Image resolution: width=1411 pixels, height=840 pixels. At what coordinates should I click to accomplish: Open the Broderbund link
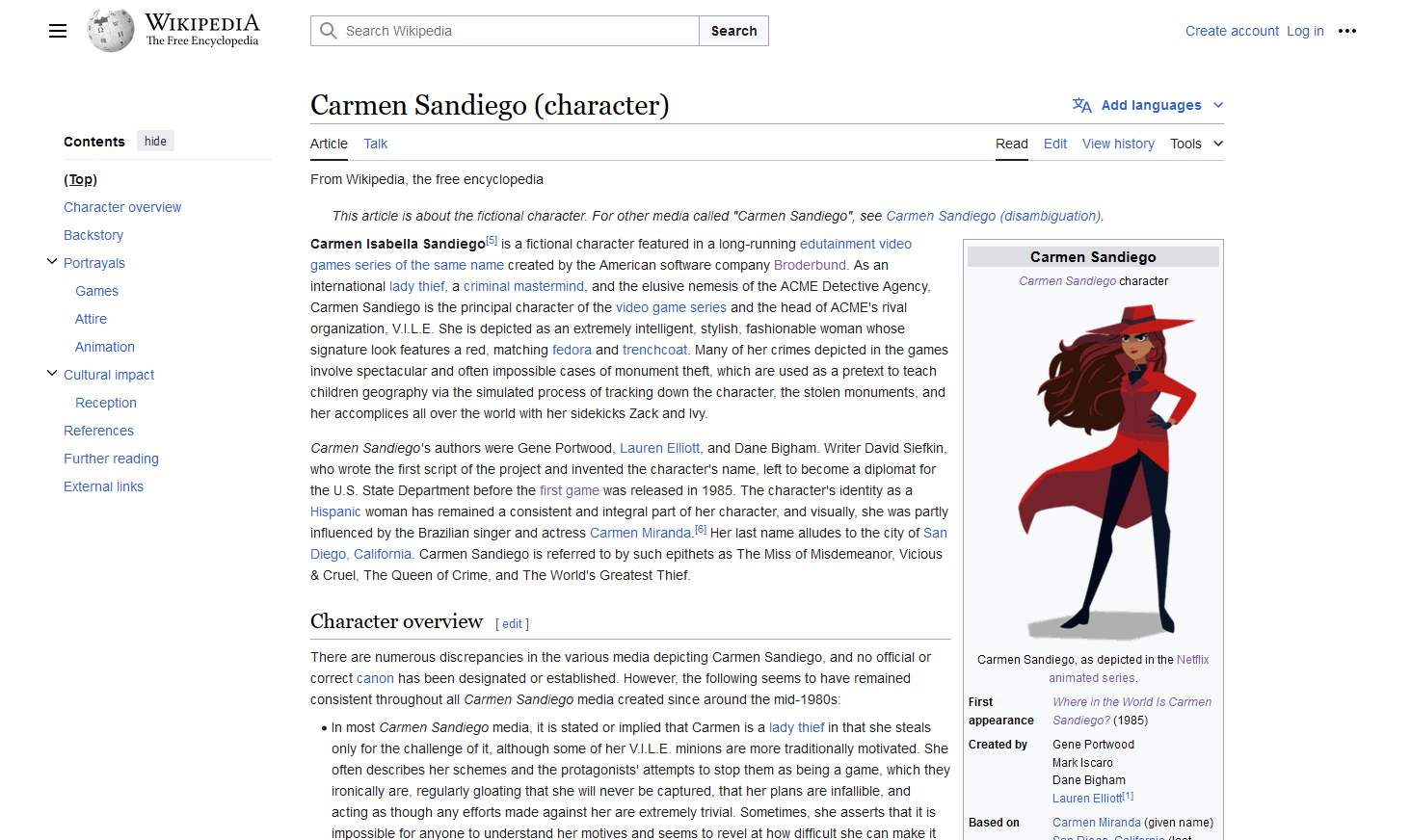(x=810, y=265)
